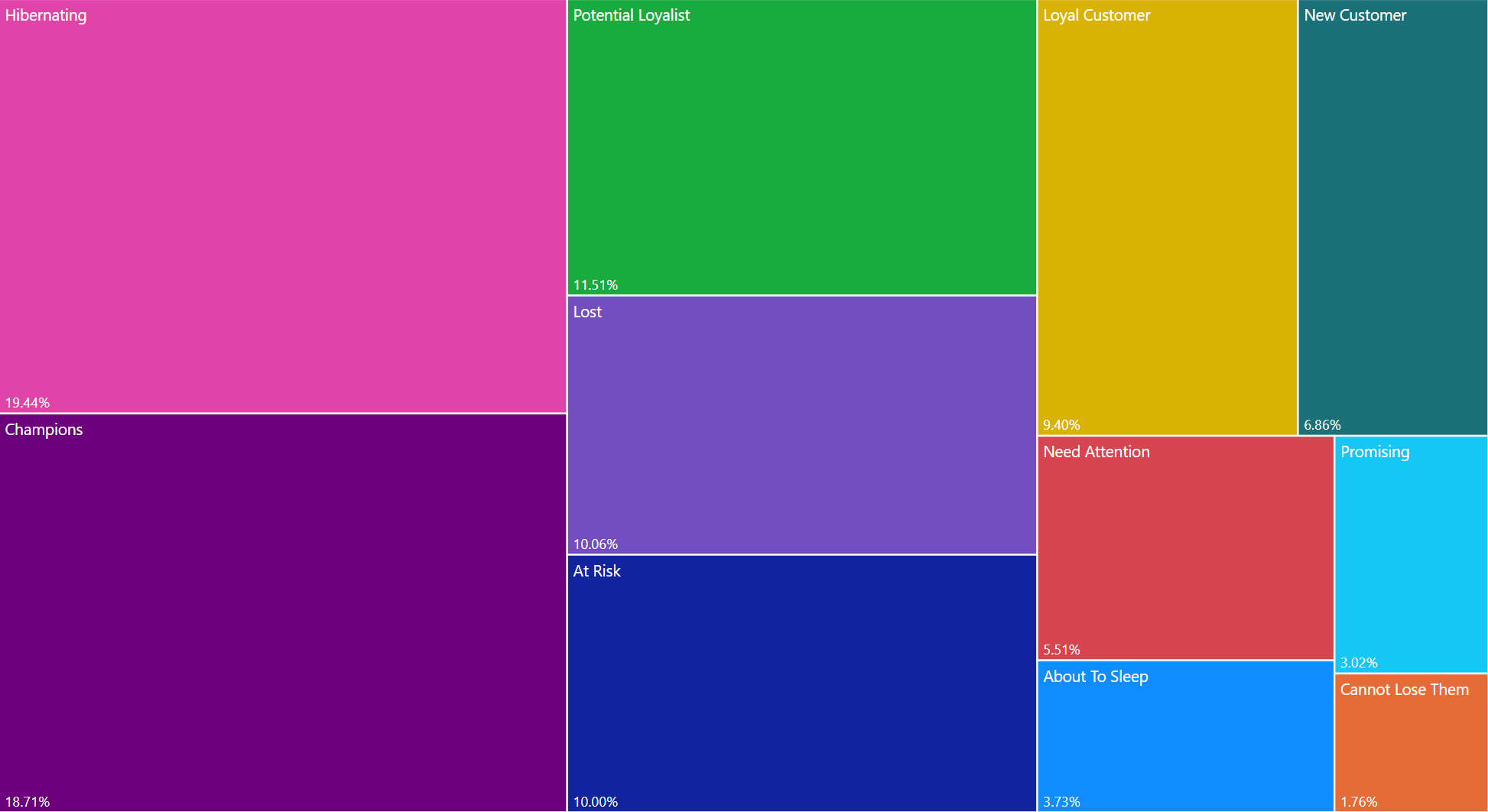The image size is (1488, 812).
Task: Click the 1.76% value label
Action: 1359,802
